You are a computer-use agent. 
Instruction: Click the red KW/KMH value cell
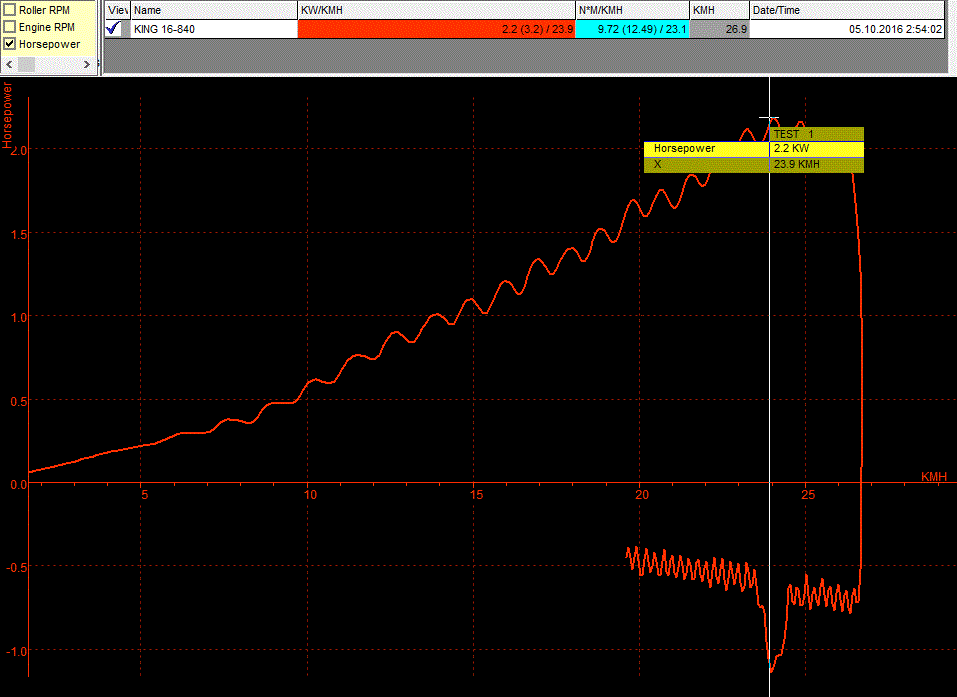pos(436,29)
